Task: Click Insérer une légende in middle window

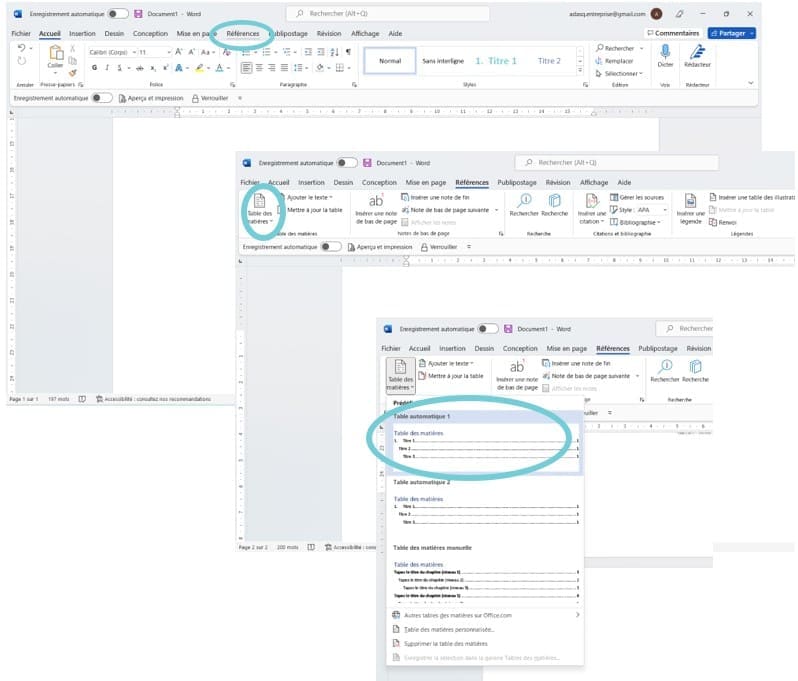Action: [691, 209]
